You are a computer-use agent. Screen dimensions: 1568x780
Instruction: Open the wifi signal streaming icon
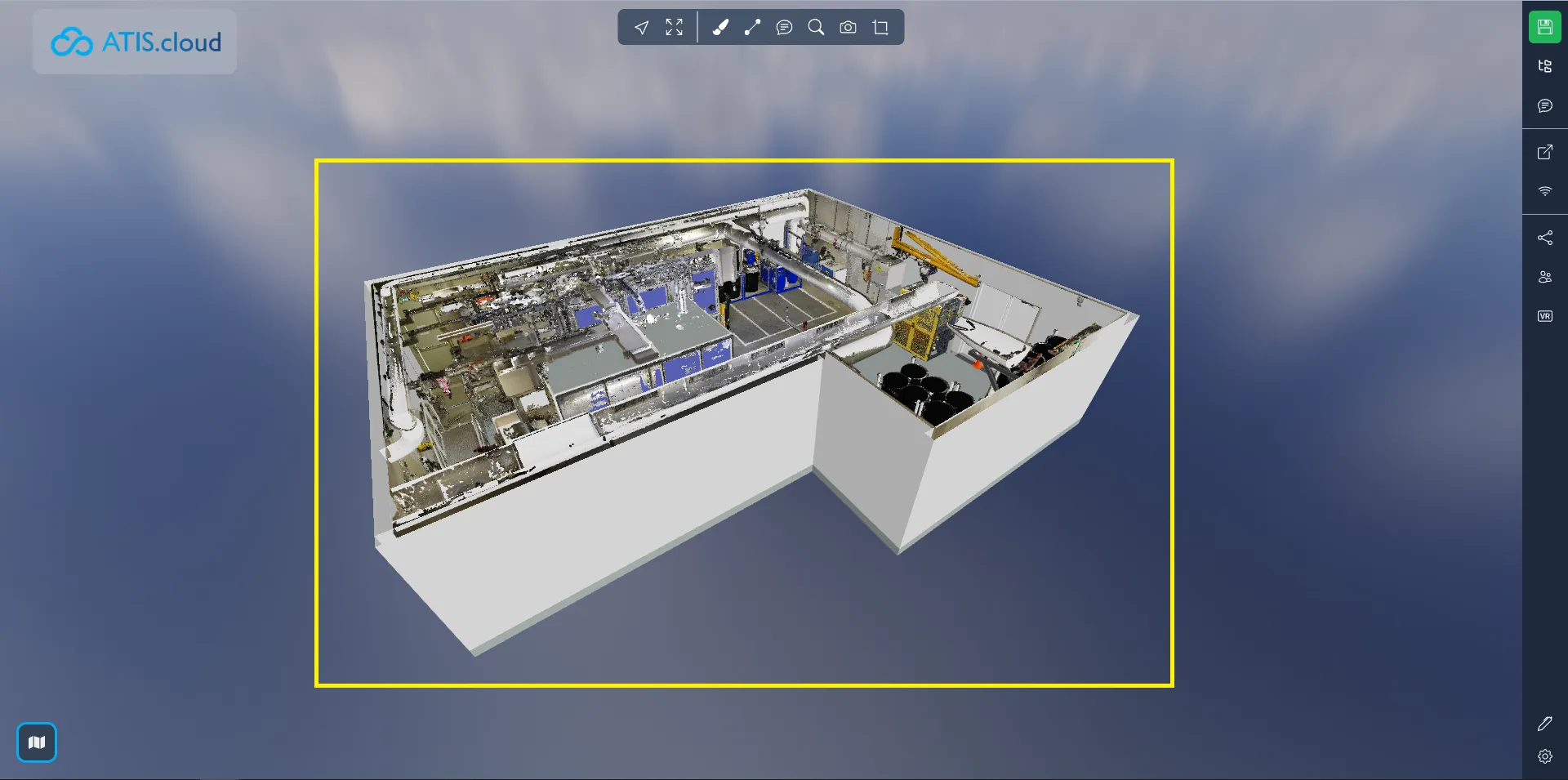click(1544, 191)
